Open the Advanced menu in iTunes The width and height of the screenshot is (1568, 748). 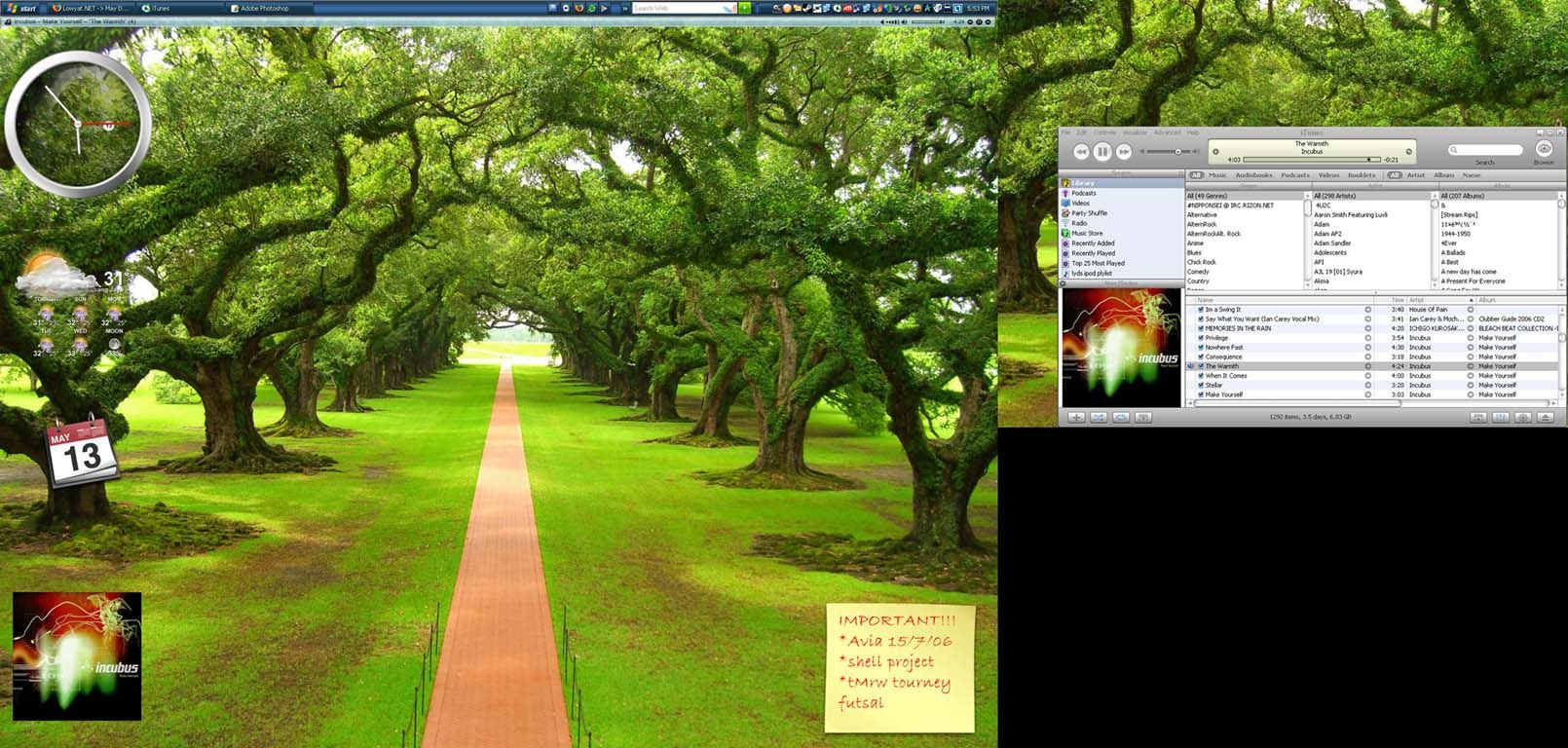1167,132
